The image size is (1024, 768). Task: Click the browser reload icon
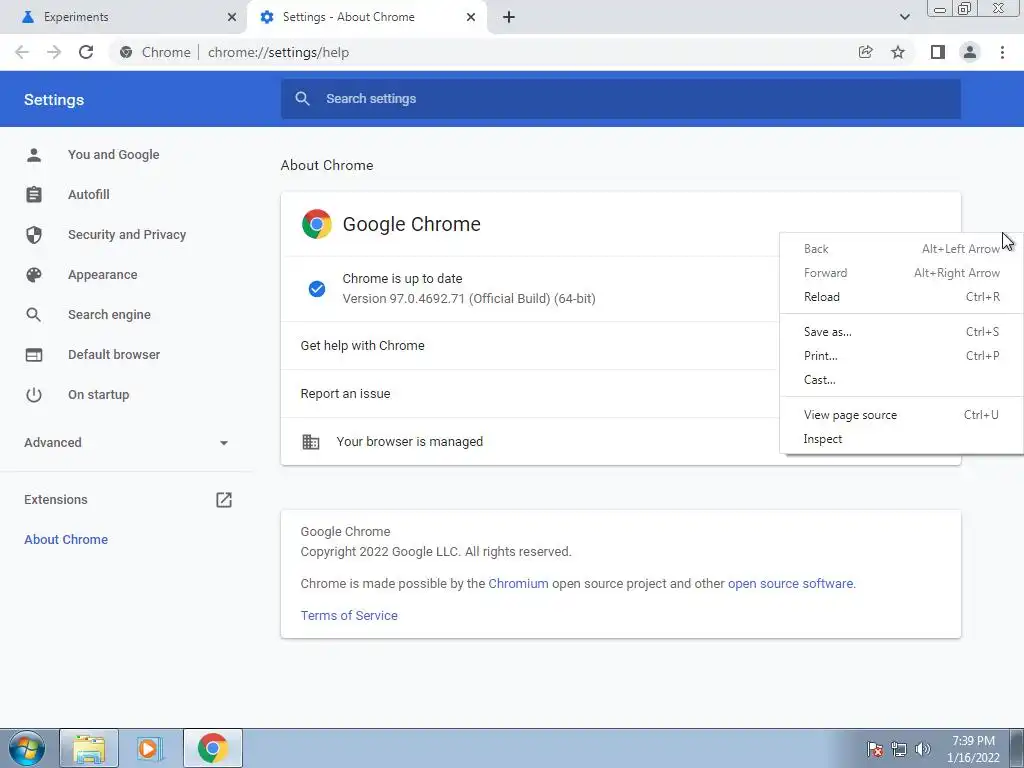click(86, 52)
